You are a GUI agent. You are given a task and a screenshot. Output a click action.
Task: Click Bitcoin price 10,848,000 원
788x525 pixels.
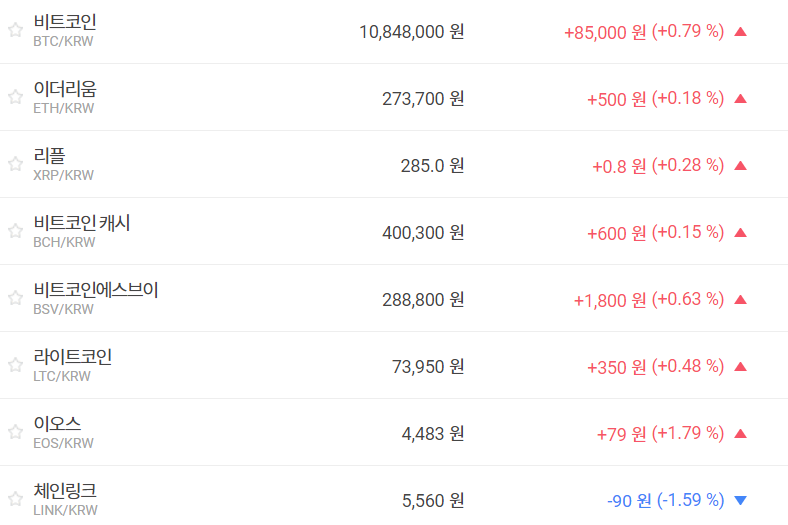tap(411, 31)
